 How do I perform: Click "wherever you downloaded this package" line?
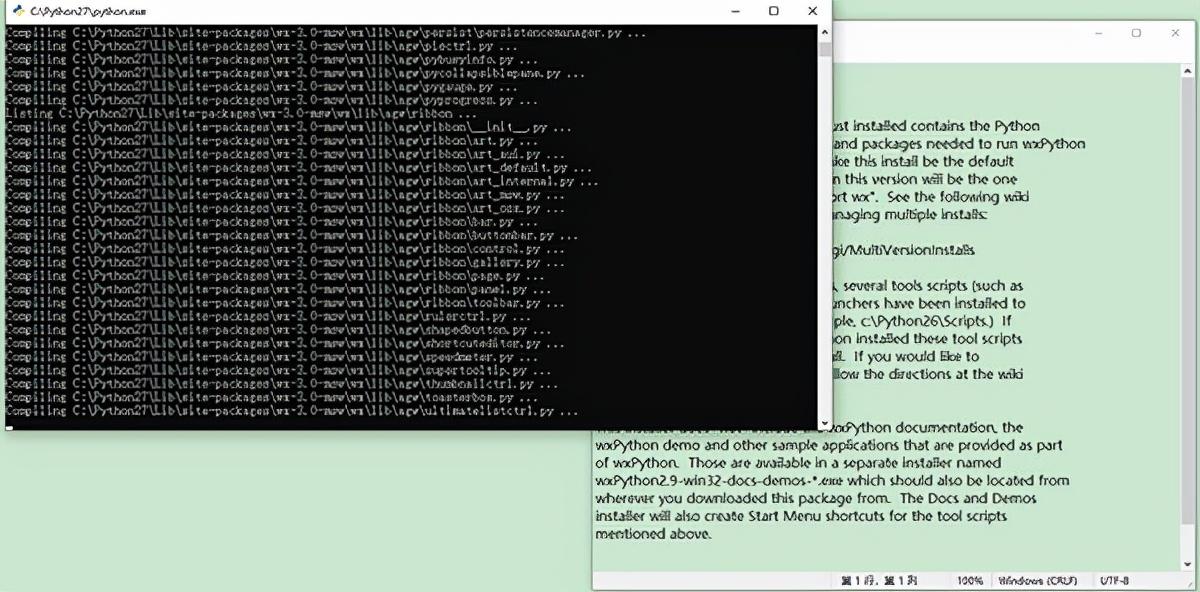point(816,498)
